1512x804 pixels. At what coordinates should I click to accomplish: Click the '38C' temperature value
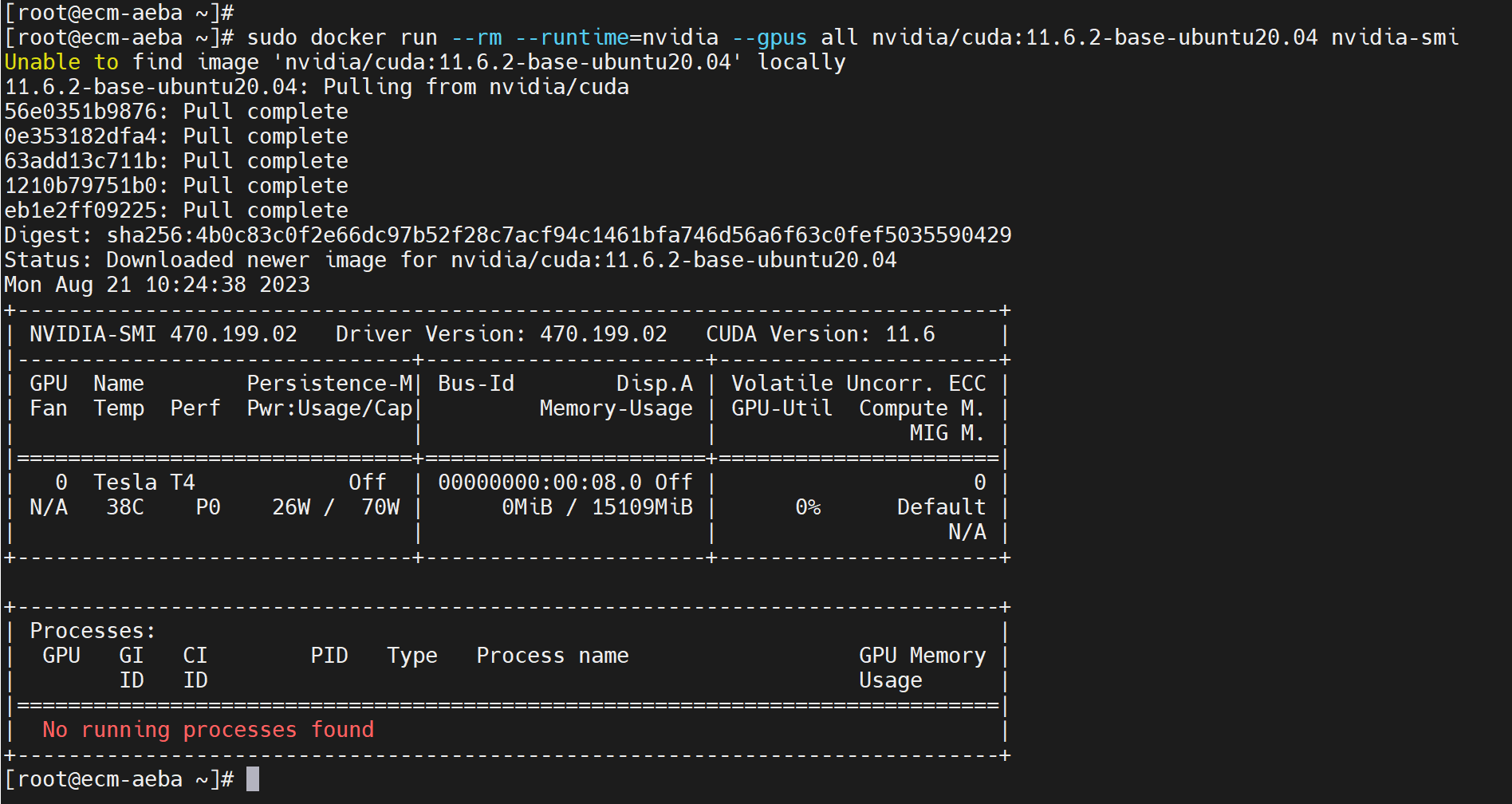(x=125, y=507)
